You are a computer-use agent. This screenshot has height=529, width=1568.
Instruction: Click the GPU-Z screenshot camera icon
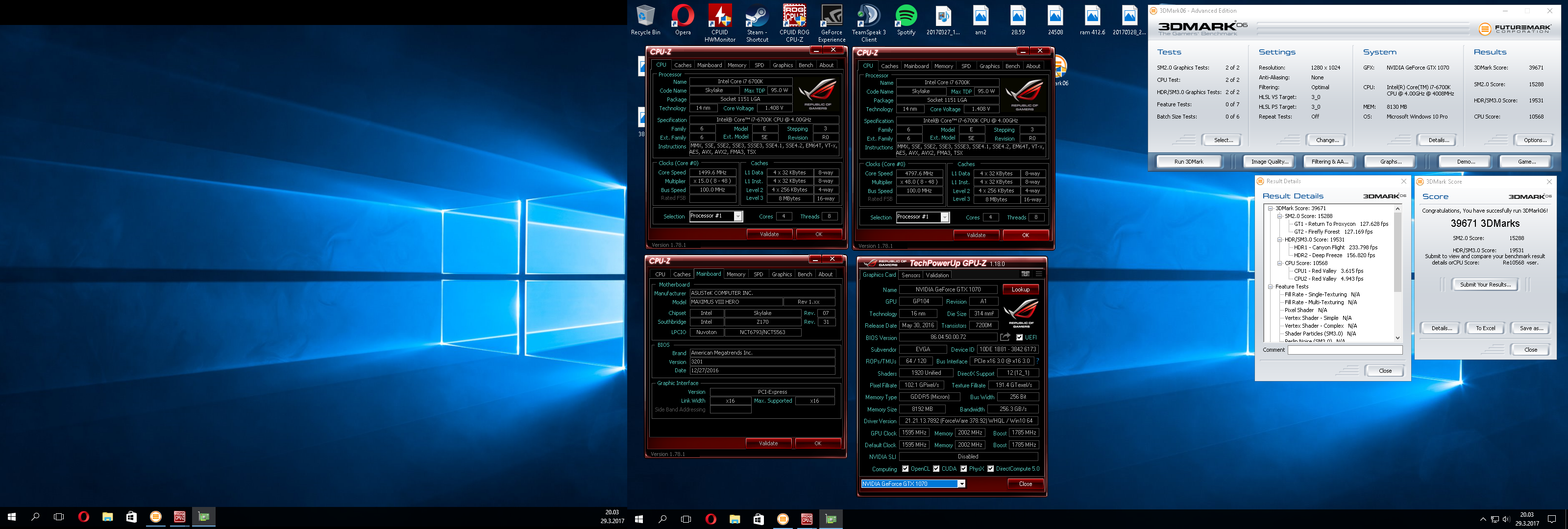[x=1025, y=274]
